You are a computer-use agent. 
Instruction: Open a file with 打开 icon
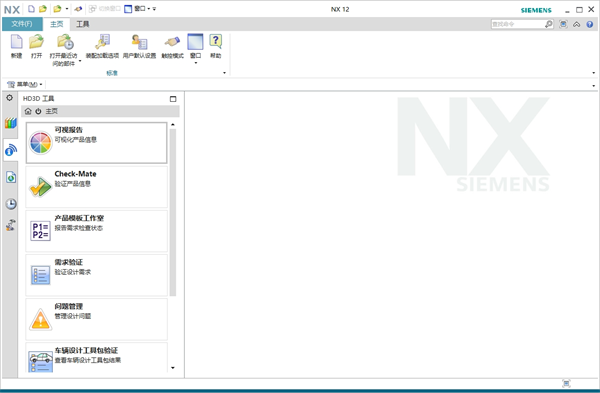click(x=36, y=46)
